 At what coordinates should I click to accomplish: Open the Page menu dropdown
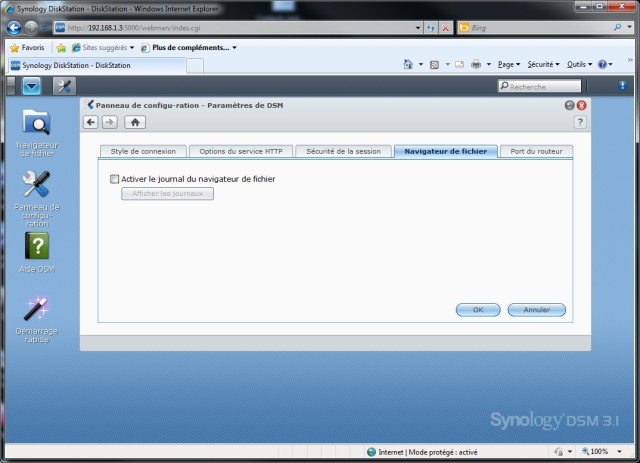tap(509, 65)
